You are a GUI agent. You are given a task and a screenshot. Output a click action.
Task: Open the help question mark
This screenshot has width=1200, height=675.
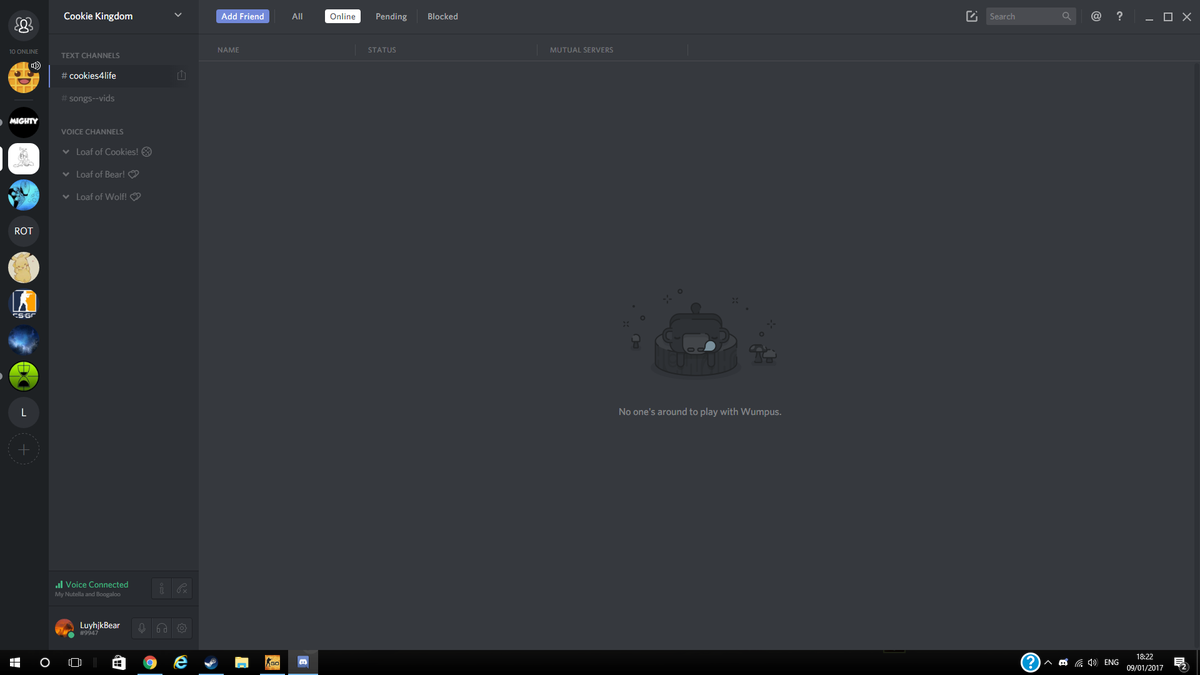tap(1119, 16)
